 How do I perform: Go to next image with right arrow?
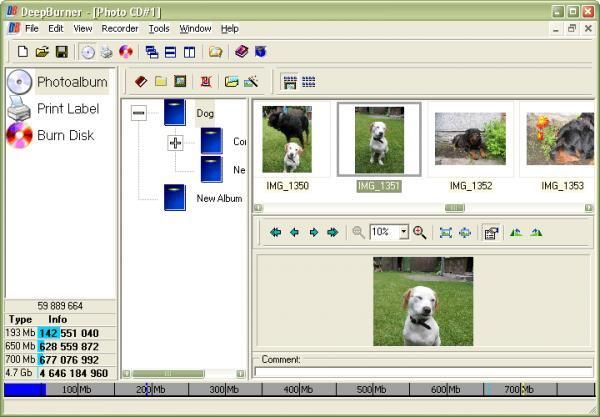313,232
